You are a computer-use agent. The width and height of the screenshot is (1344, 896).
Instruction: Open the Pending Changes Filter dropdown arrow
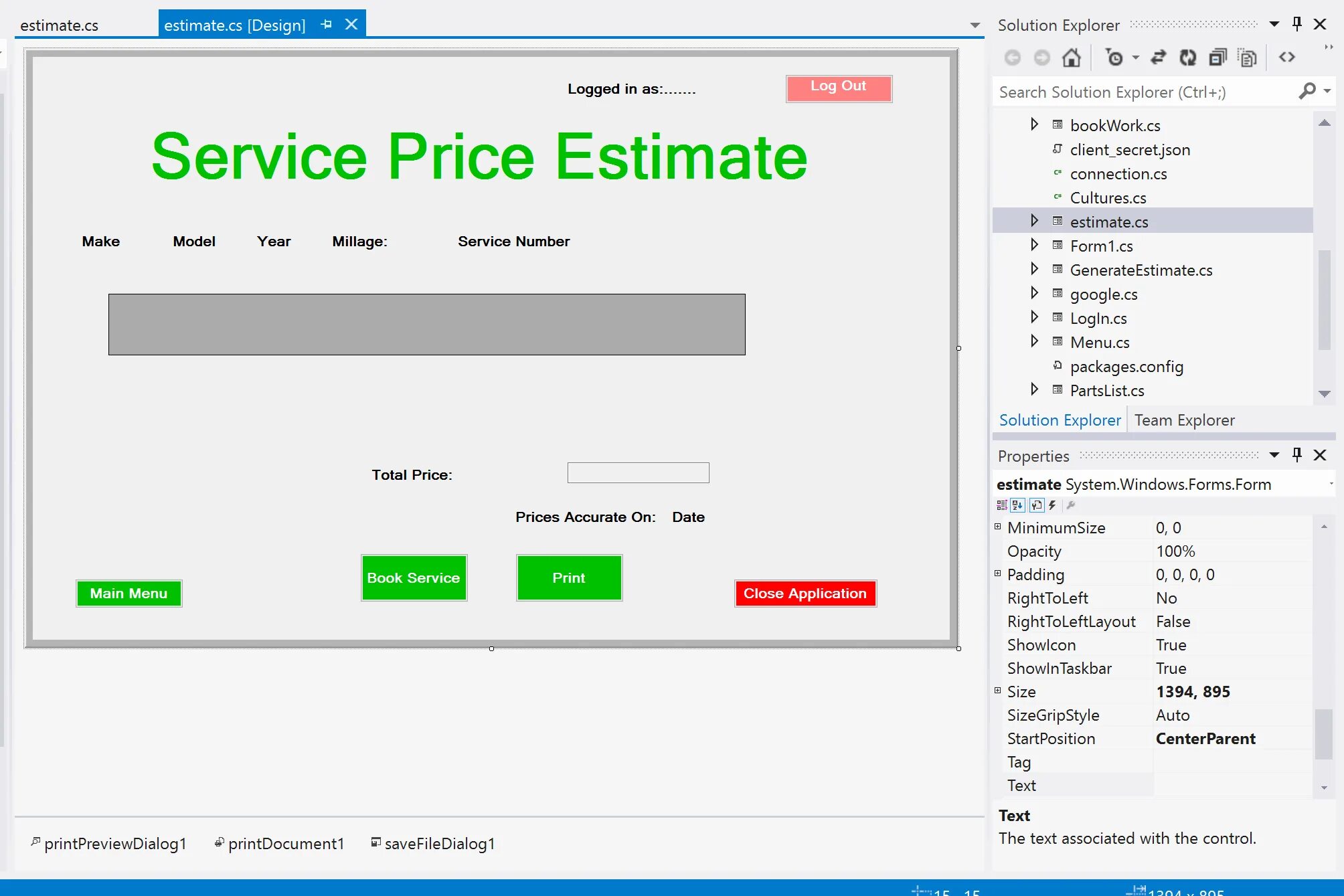point(1136,58)
